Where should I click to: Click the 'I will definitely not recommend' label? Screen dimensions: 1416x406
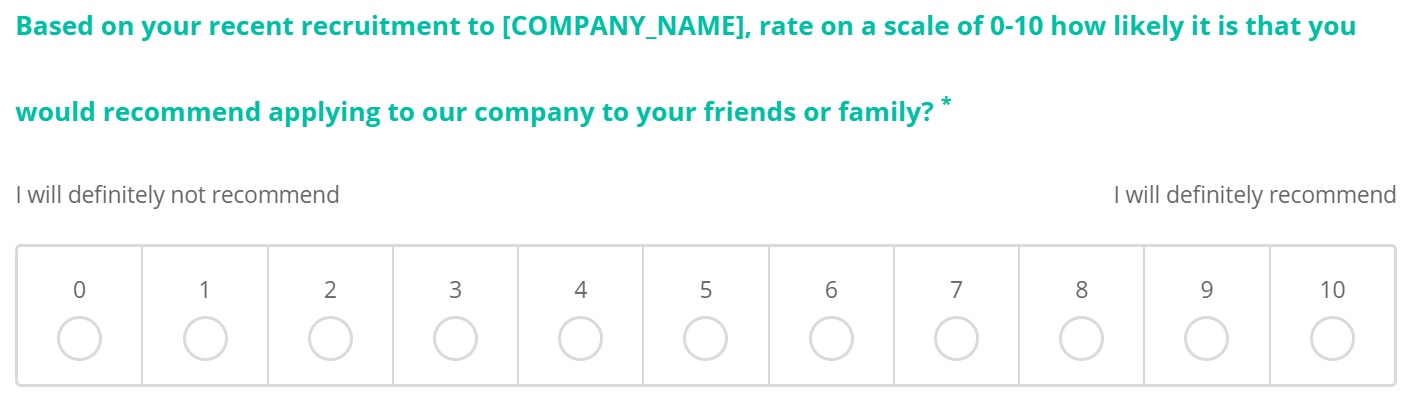click(x=178, y=195)
